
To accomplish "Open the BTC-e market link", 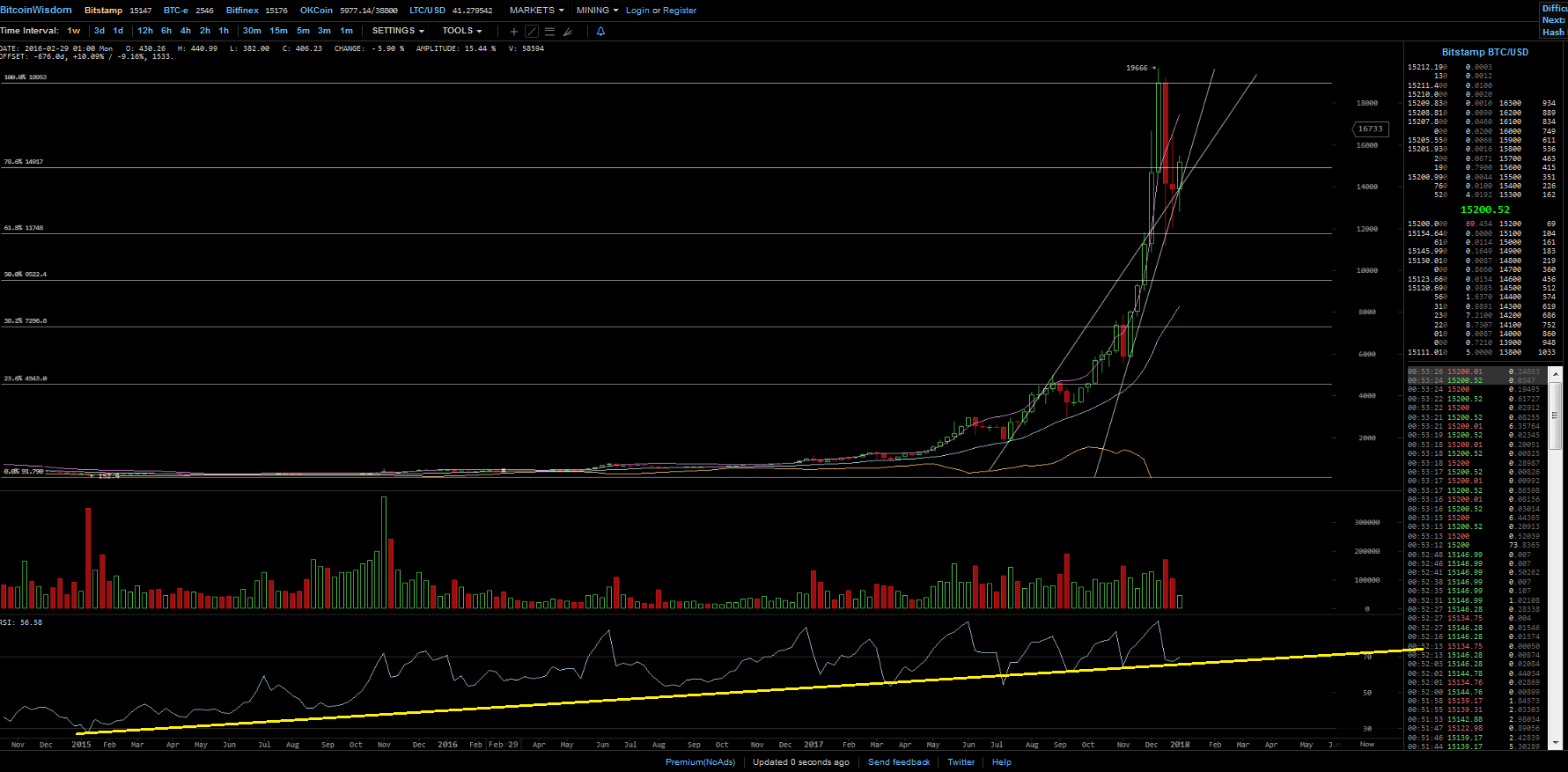I will point(175,11).
